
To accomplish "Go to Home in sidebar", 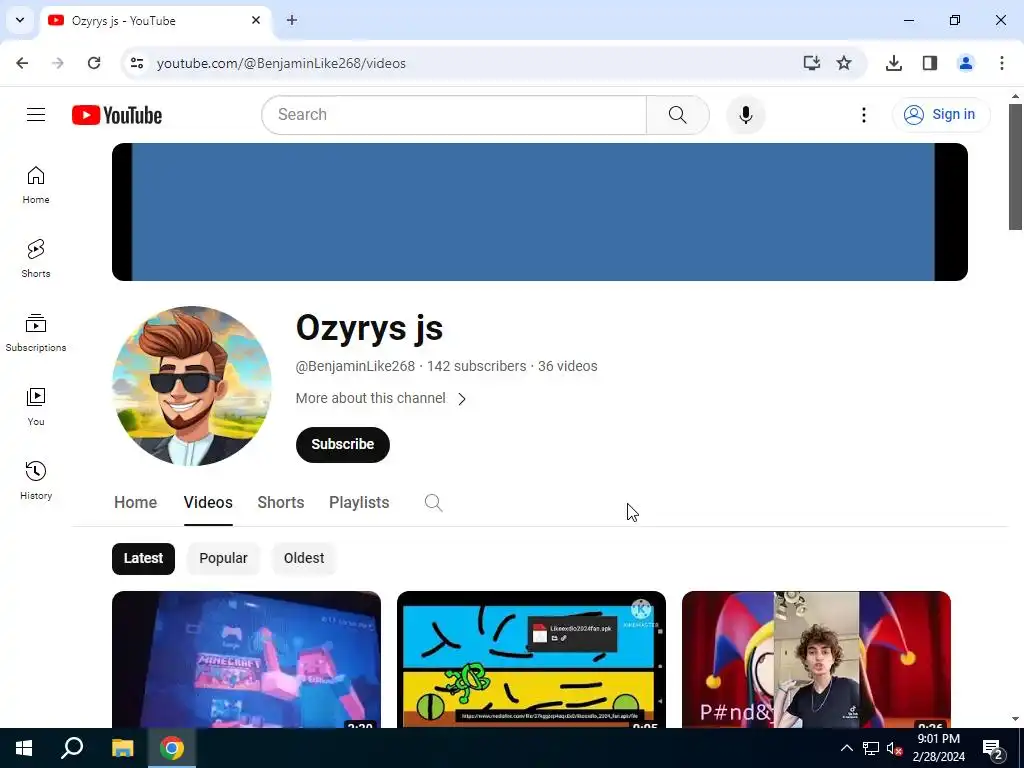I will tap(36, 185).
